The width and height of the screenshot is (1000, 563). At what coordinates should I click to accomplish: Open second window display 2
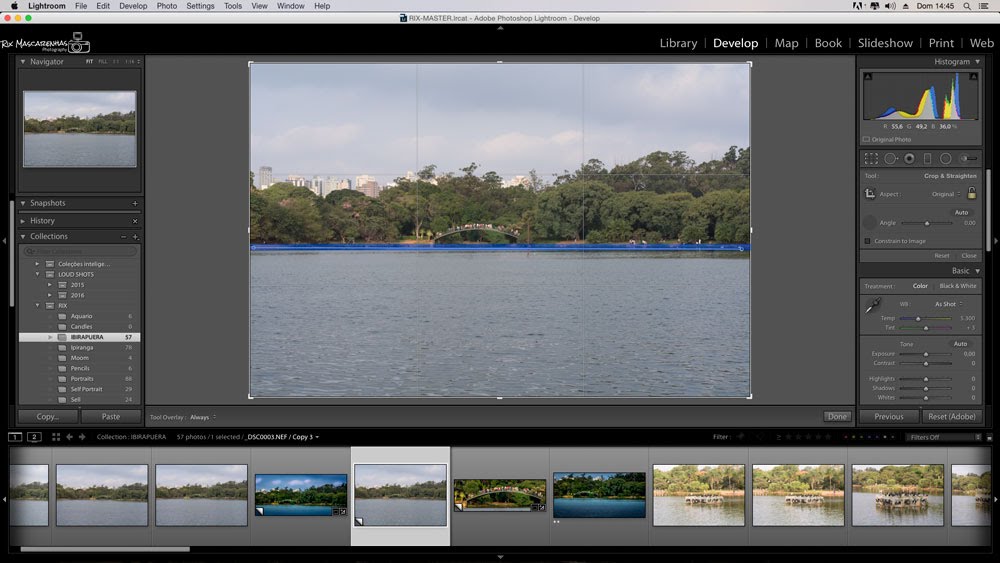[34, 437]
